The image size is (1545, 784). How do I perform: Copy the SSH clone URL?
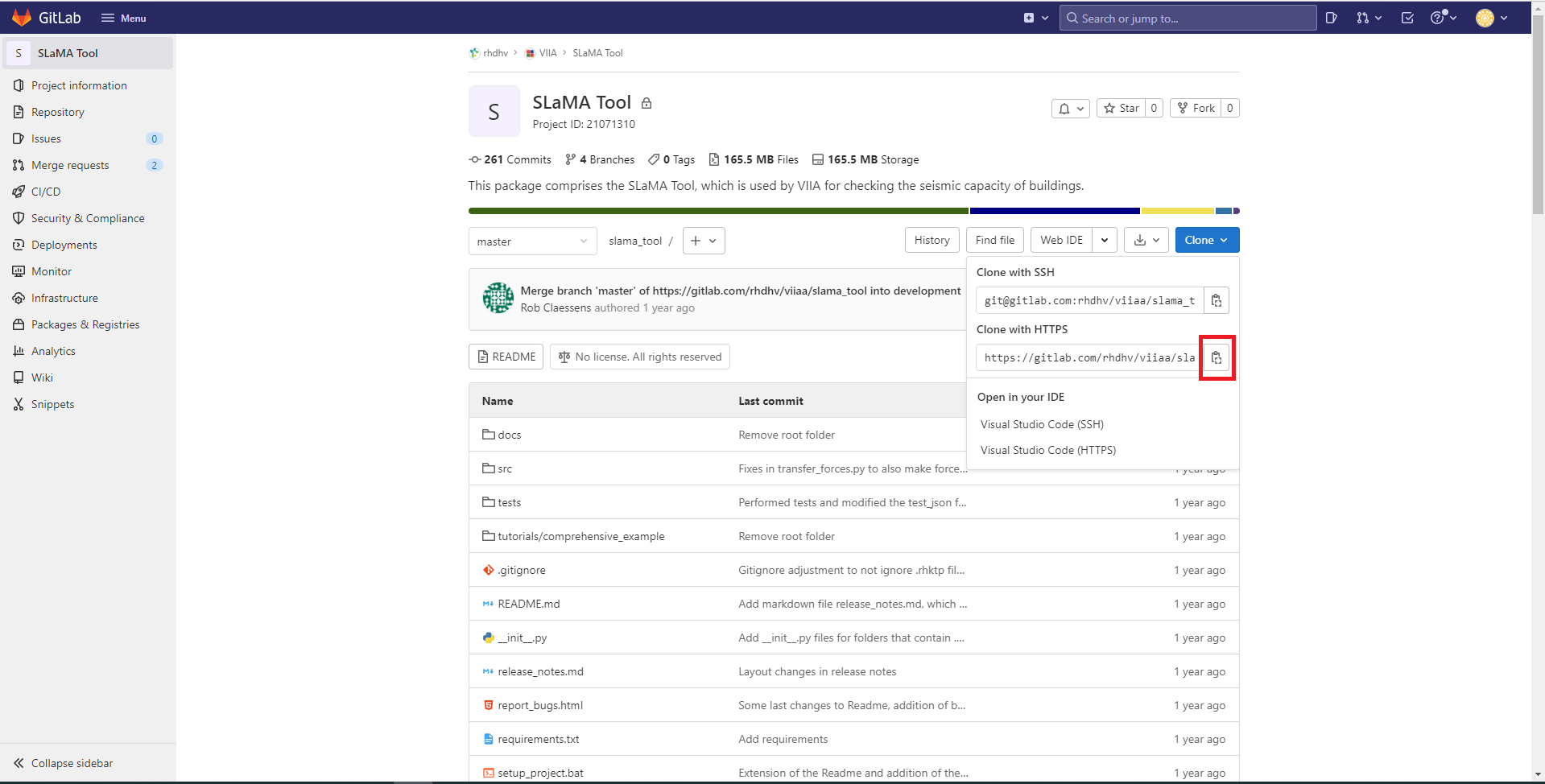pyautogui.click(x=1217, y=300)
